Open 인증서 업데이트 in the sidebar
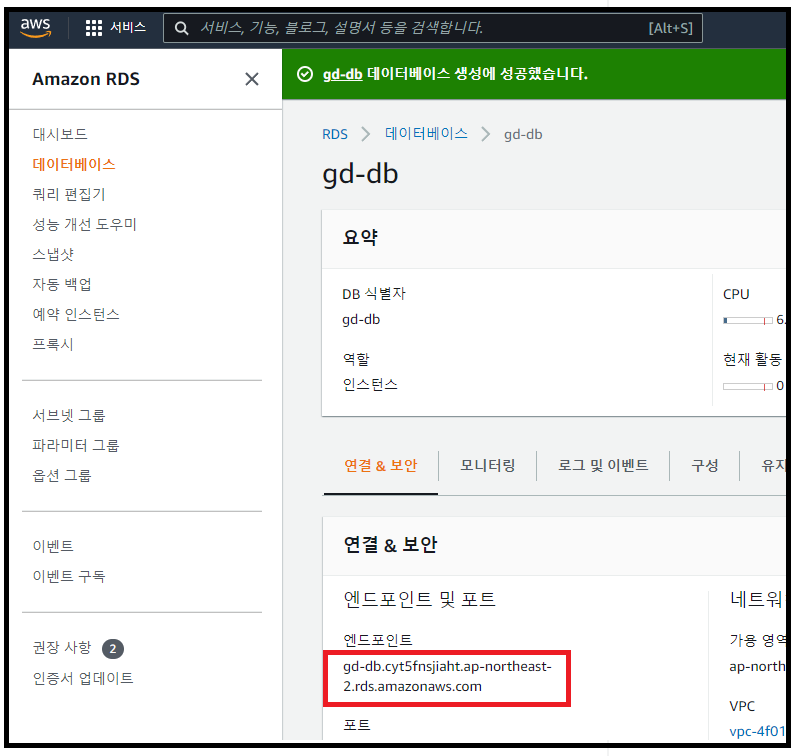Screen dimensions: 796x756 [x=83, y=678]
